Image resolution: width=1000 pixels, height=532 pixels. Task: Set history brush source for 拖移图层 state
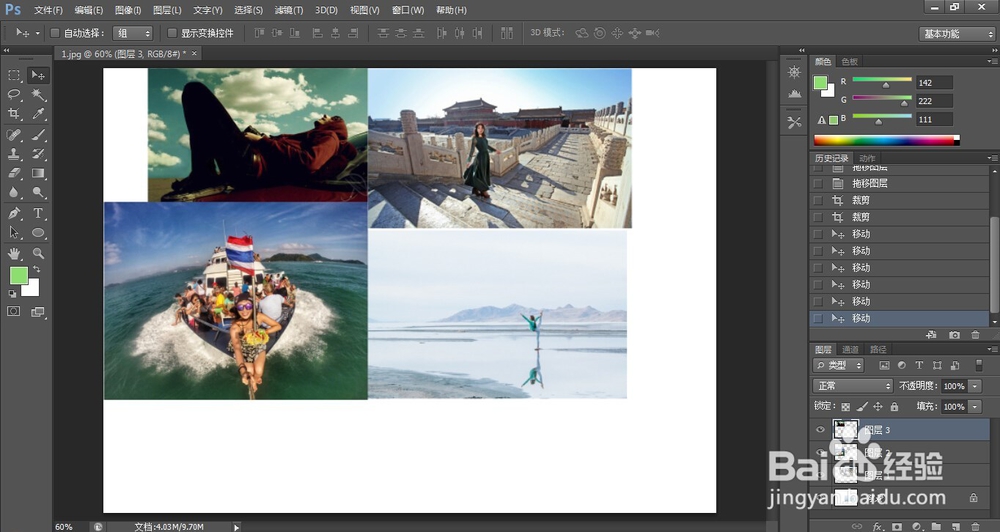(x=818, y=183)
